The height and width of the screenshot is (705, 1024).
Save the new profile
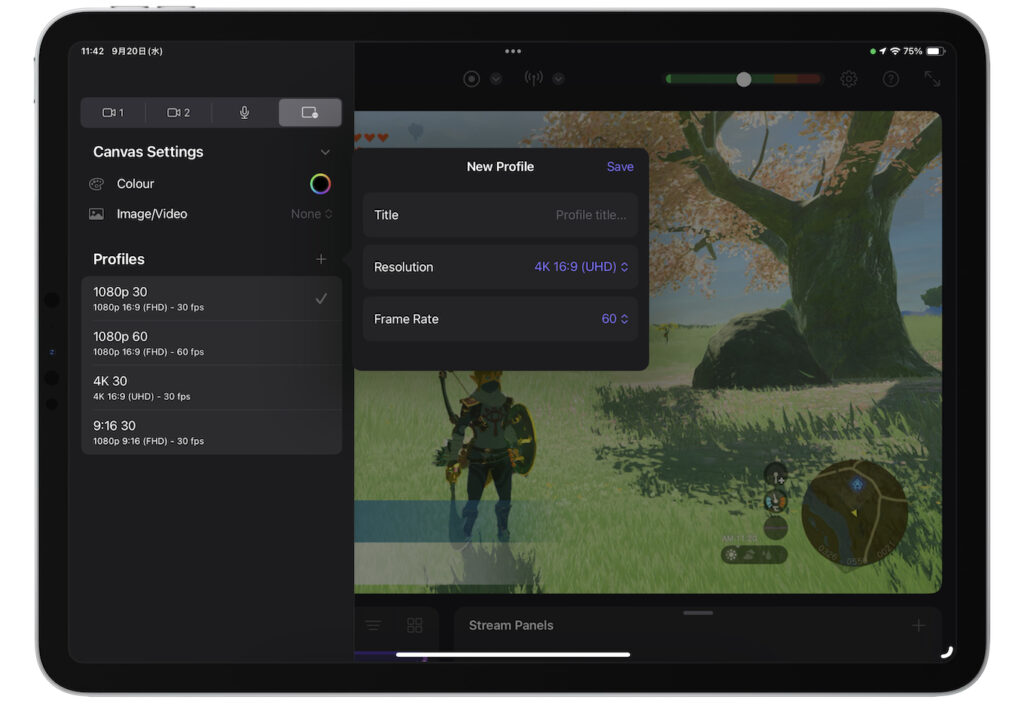[x=620, y=167]
